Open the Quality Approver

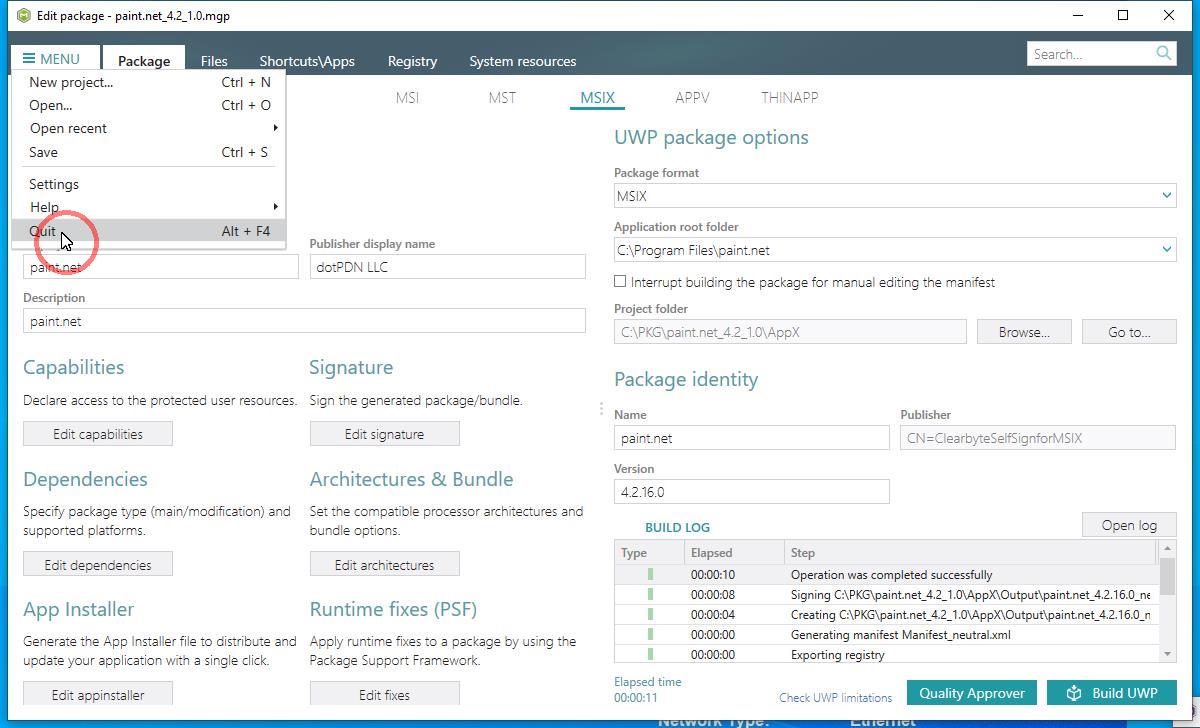pos(971,693)
